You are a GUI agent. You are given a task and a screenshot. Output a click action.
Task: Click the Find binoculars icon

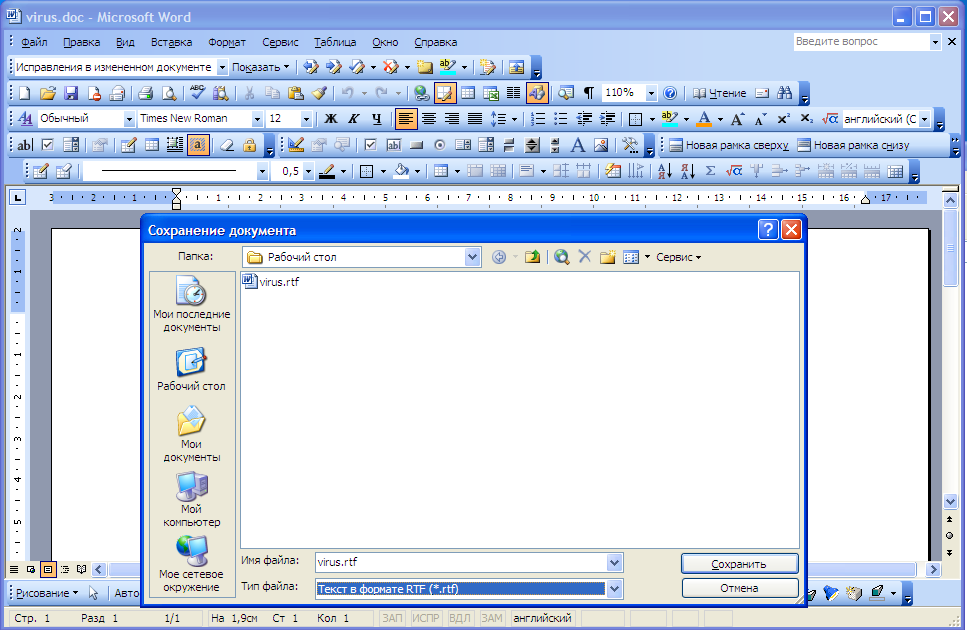pos(784,93)
